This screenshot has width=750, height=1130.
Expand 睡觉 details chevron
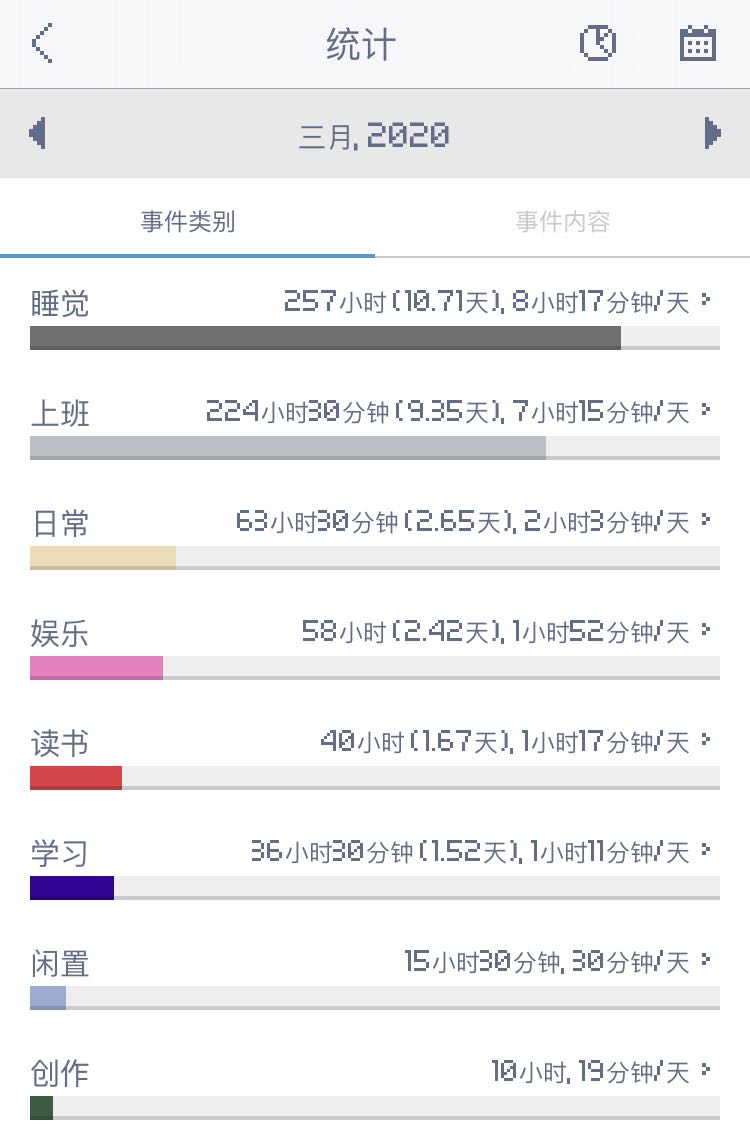[x=706, y=299]
